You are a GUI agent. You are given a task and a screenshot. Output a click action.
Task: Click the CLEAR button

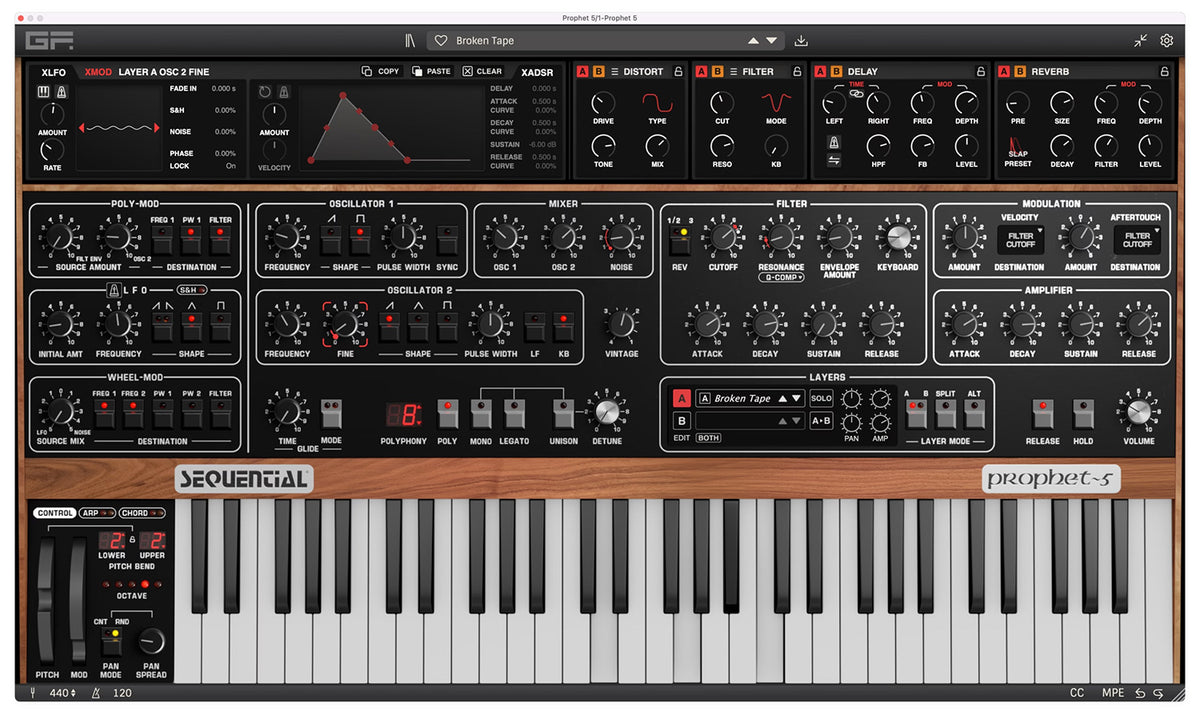click(482, 71)
